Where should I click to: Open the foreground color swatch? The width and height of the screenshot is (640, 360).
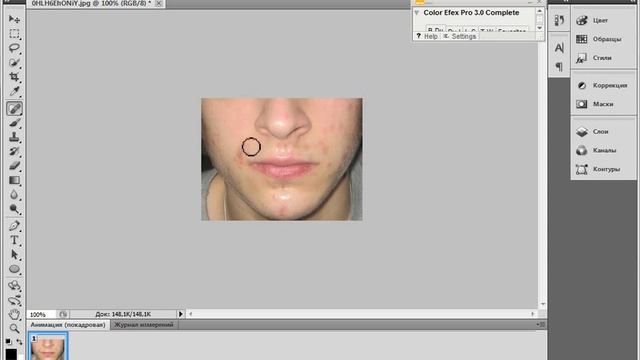pyautogui.click(x=11, y=354)
